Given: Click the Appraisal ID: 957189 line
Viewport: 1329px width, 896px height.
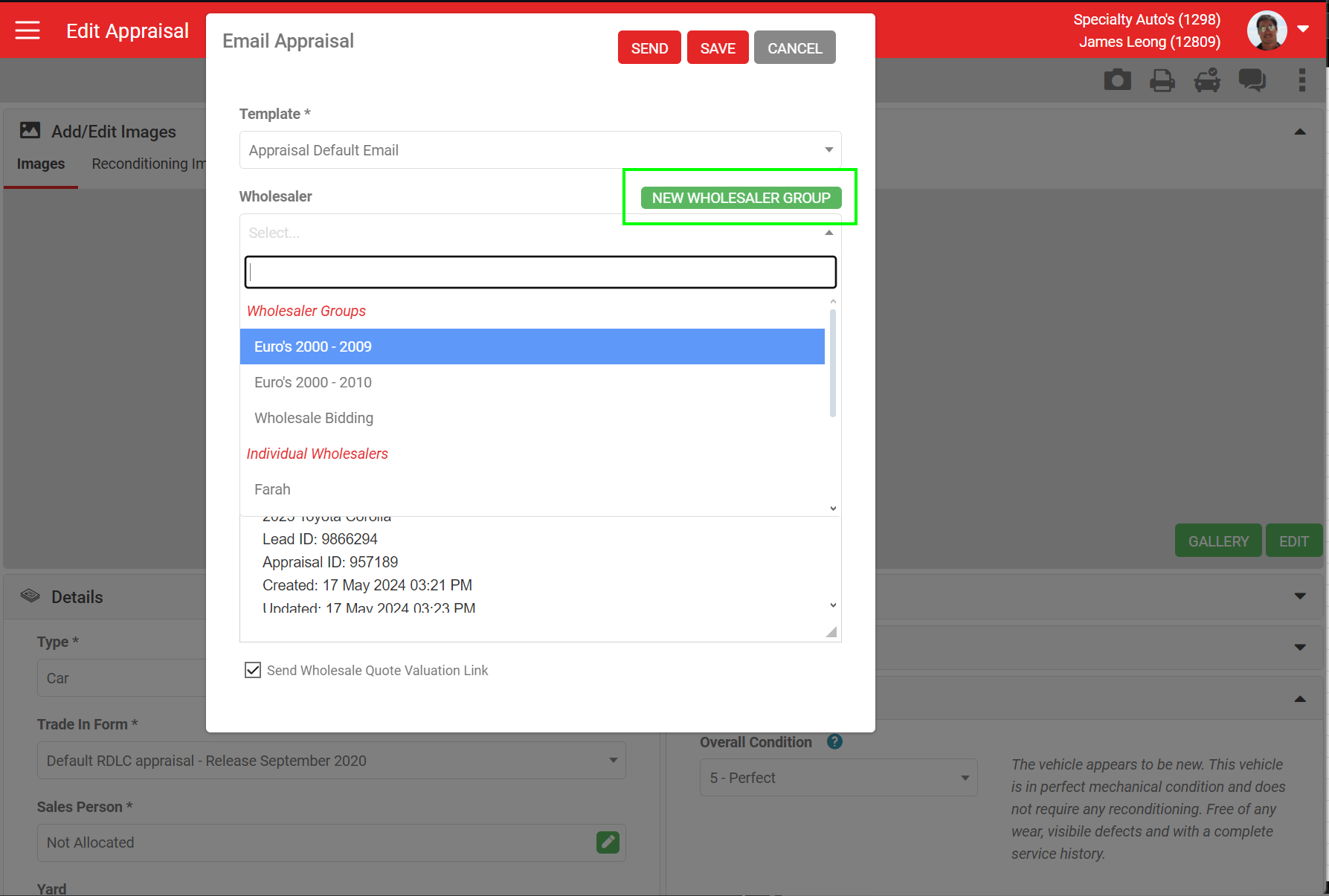Looking at the screenshot, I should click(330, 562).
